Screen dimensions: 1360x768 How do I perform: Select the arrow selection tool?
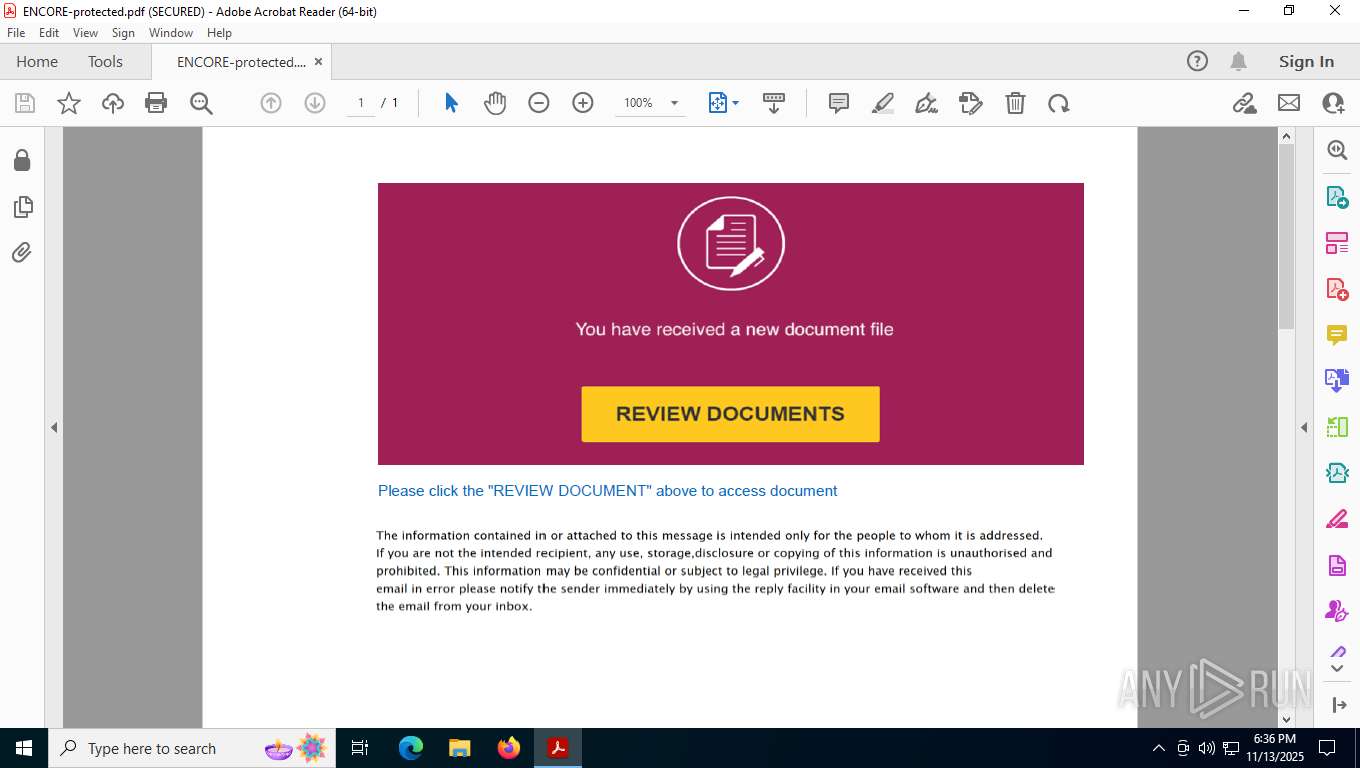(x=451, y=103)
